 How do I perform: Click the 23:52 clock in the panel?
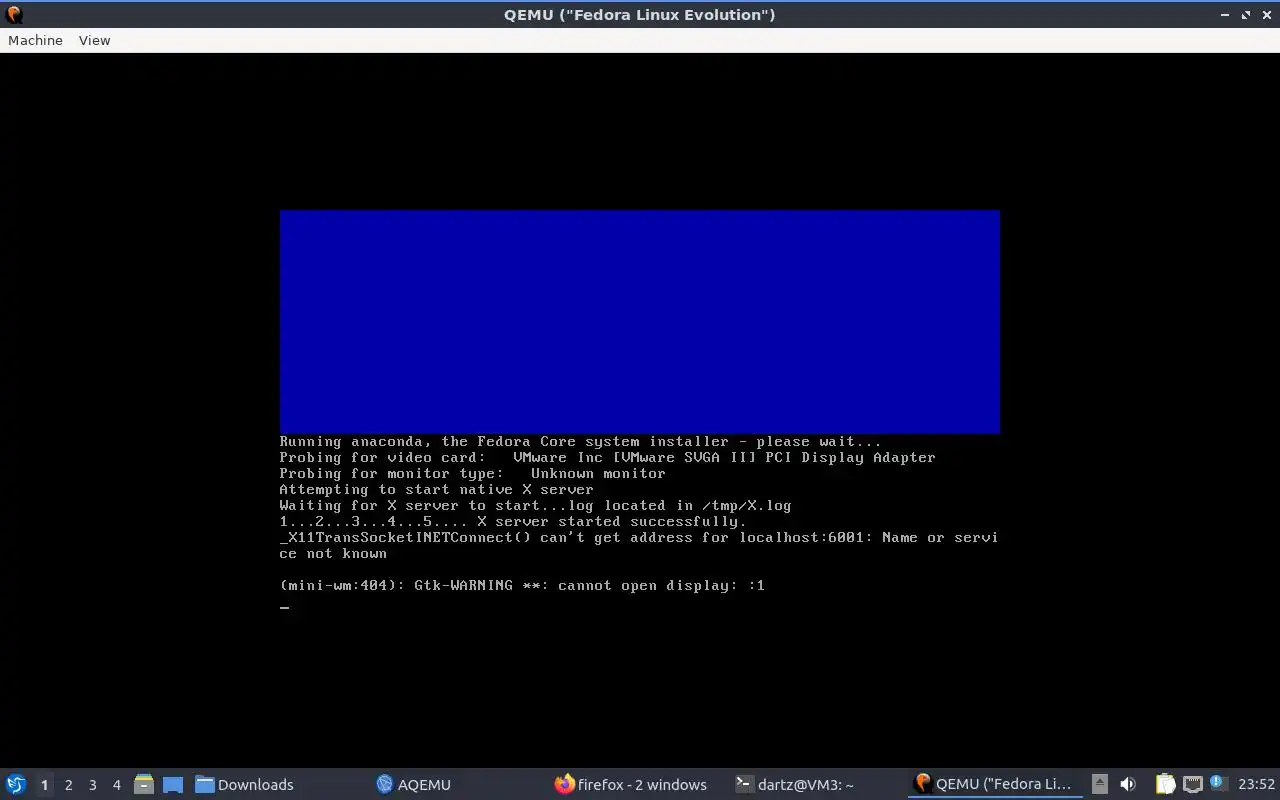click(x=1256, y=784)
